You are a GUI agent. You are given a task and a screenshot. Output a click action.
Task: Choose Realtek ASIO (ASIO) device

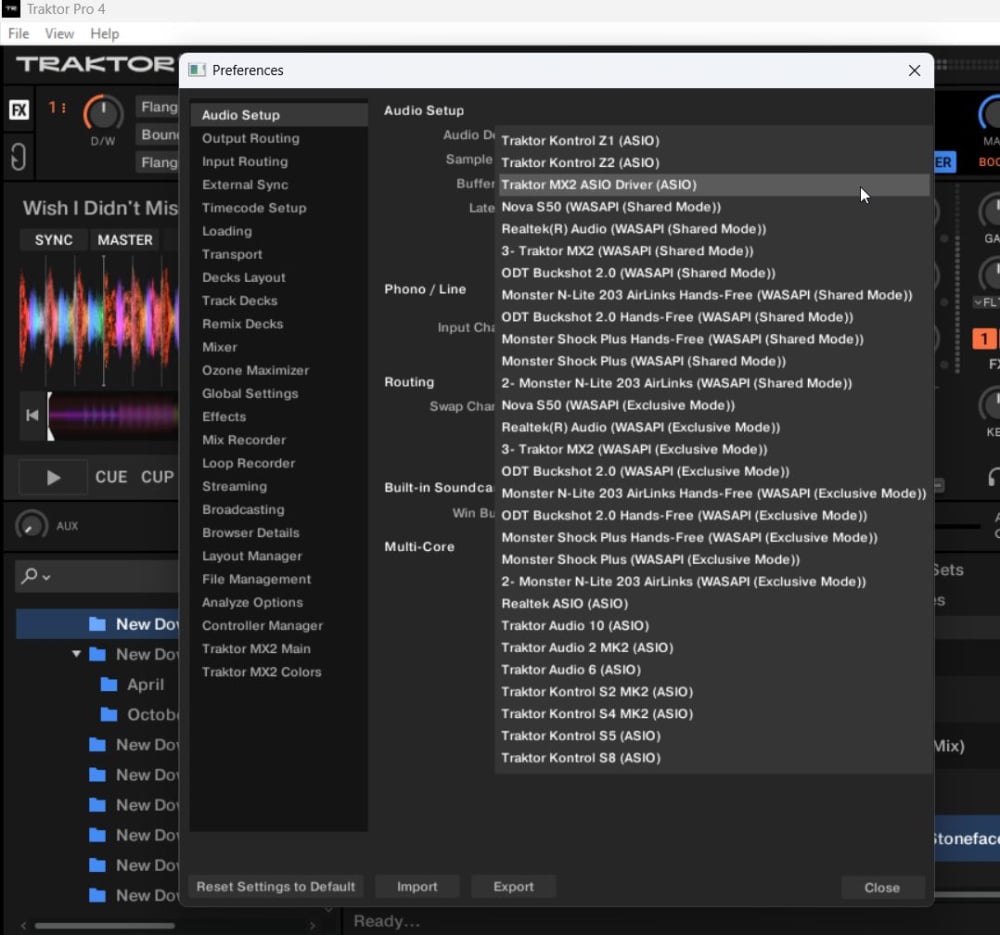(x=712, y=603)
